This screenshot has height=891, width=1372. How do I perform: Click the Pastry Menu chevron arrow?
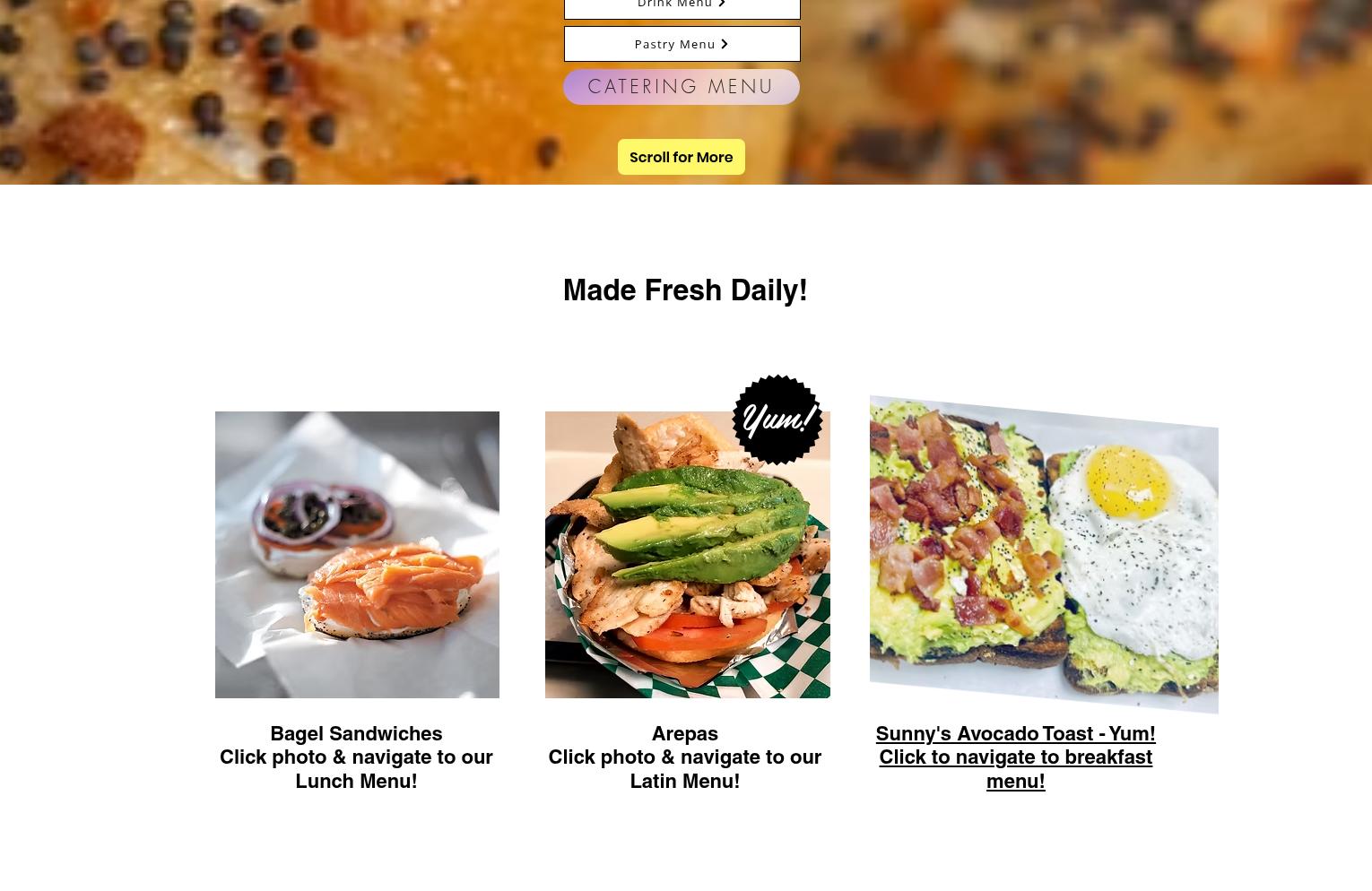(725, 44)
